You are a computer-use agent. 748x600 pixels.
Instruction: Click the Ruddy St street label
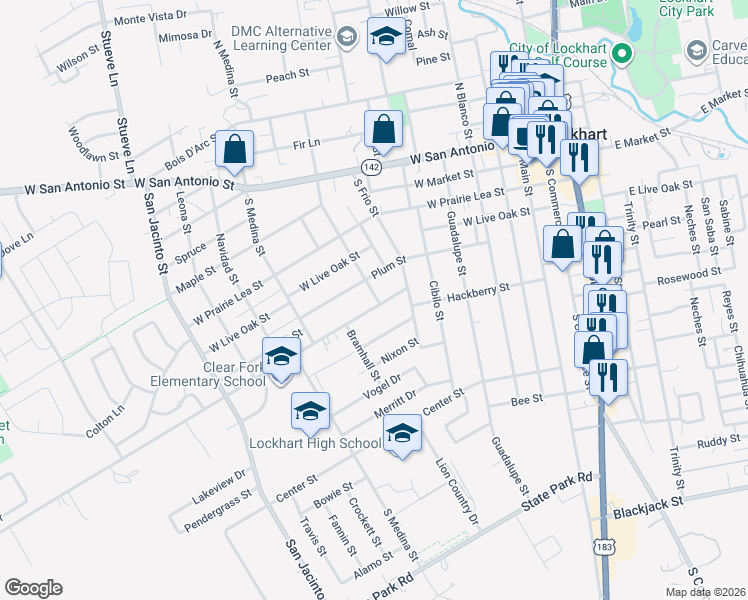719,441
